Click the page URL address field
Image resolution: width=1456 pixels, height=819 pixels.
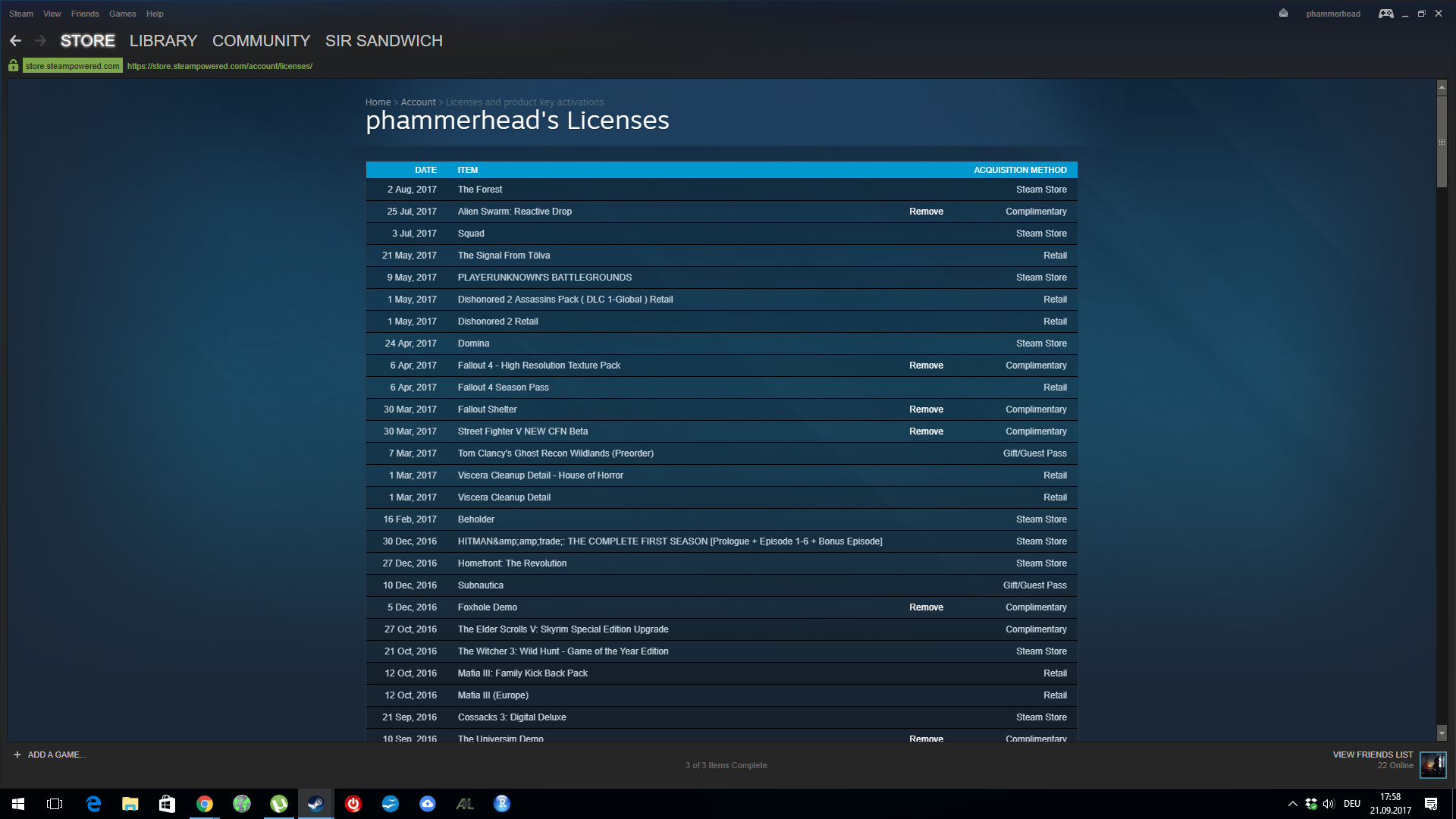[x=220, y=66]
